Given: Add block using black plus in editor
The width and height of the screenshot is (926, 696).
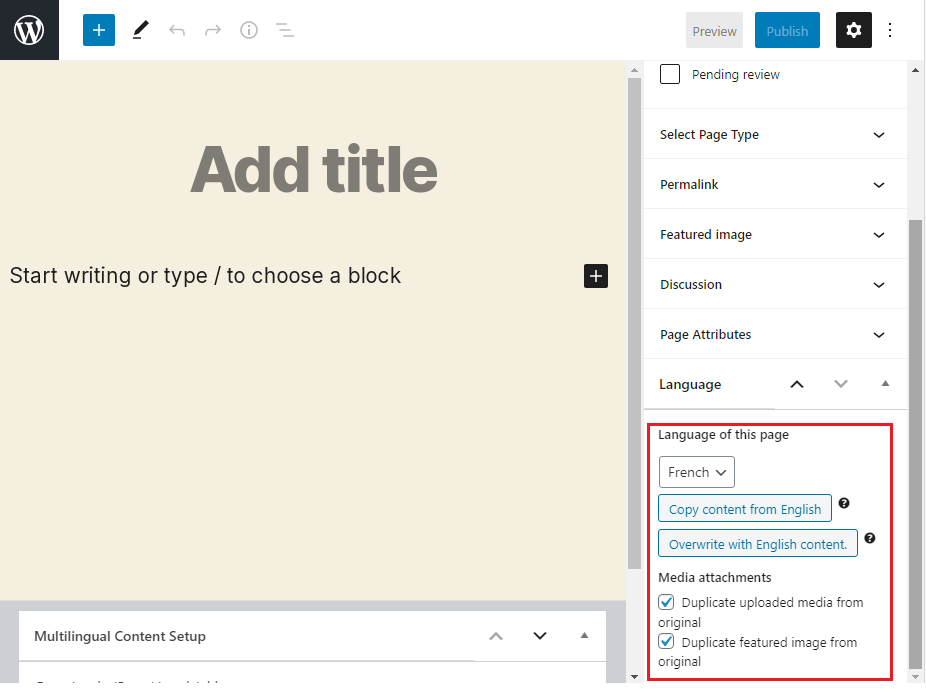Looking at the screenshot, I should click(596, 276).
